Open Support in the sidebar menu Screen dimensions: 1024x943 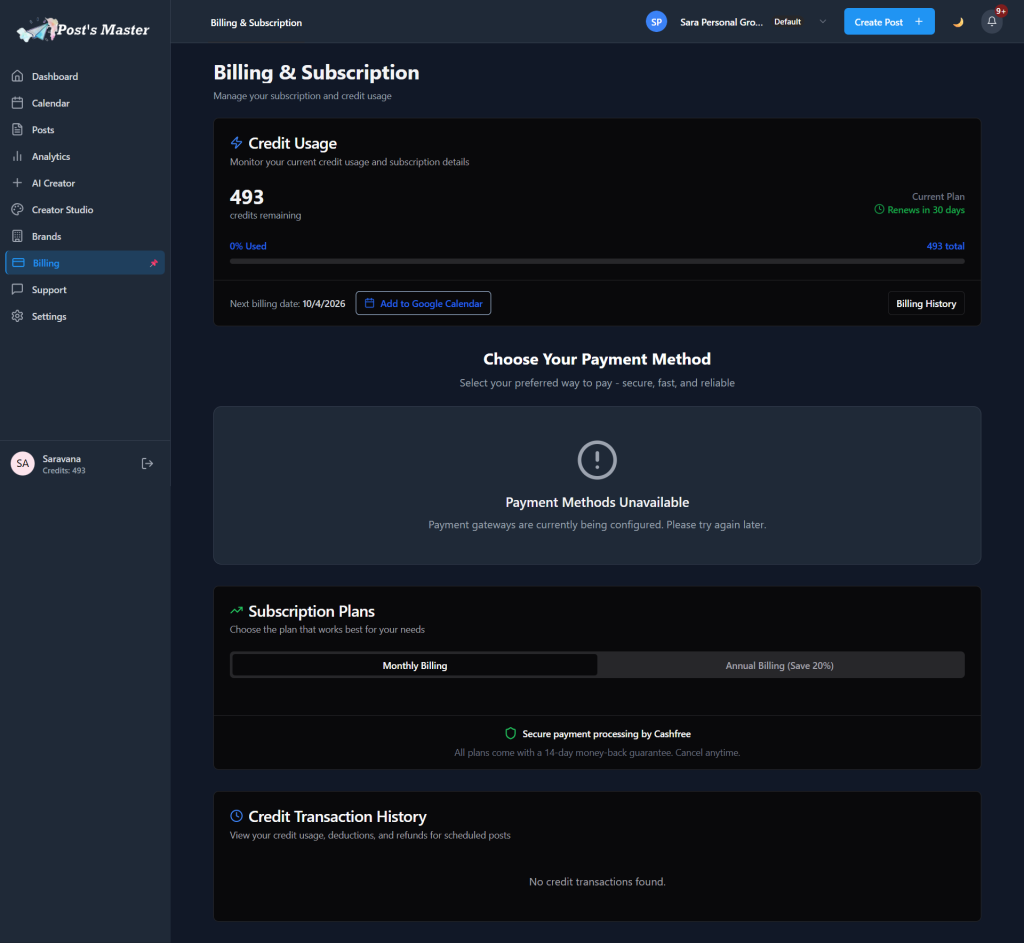49,290
